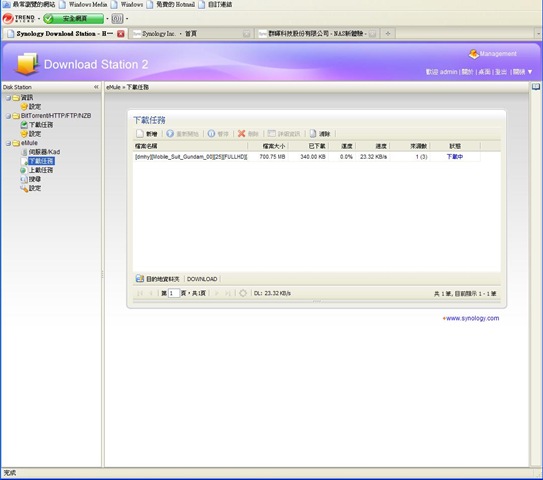Sort by 狀態 column header

[455, 146]
